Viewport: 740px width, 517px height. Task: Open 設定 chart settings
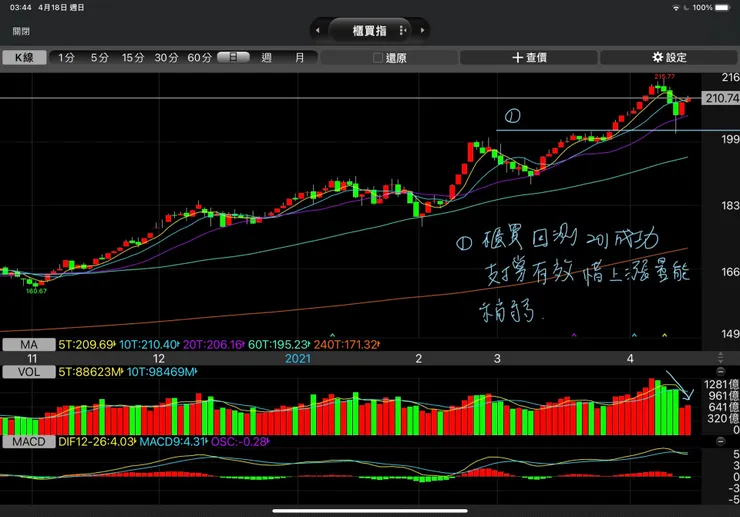669,58
